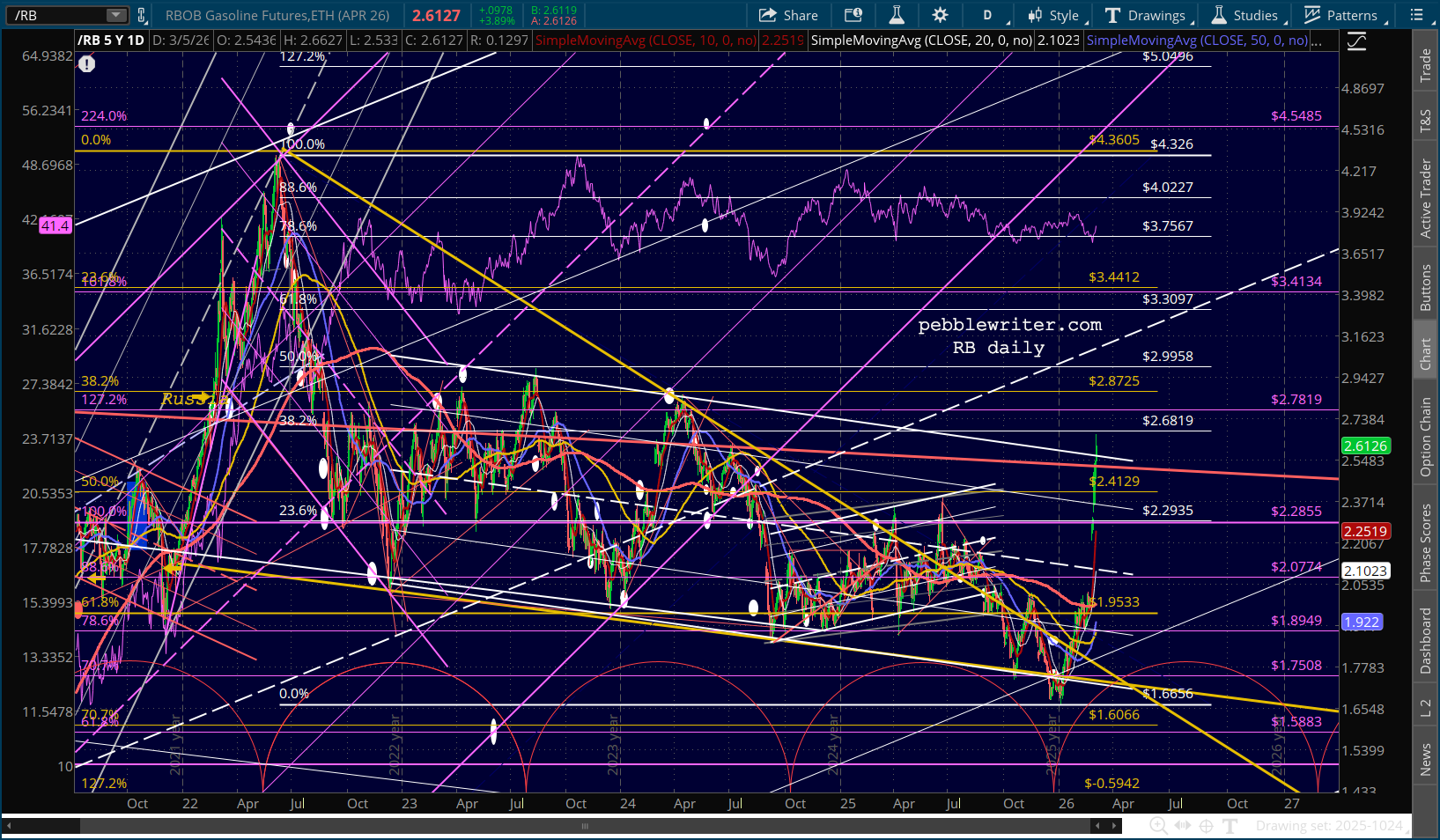Click the Drawings T icon
This screenshot has height=840, width=1440.
(1112, 15)
